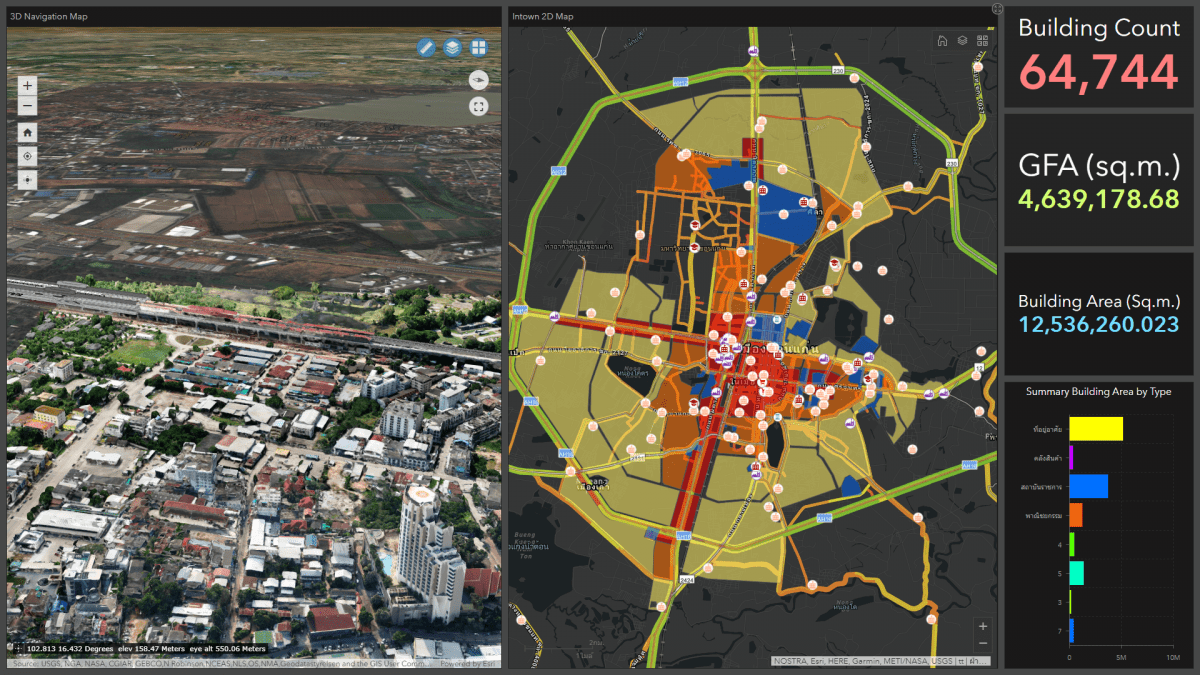Open the measurement ruler tool in 3D map

(426, 47)
